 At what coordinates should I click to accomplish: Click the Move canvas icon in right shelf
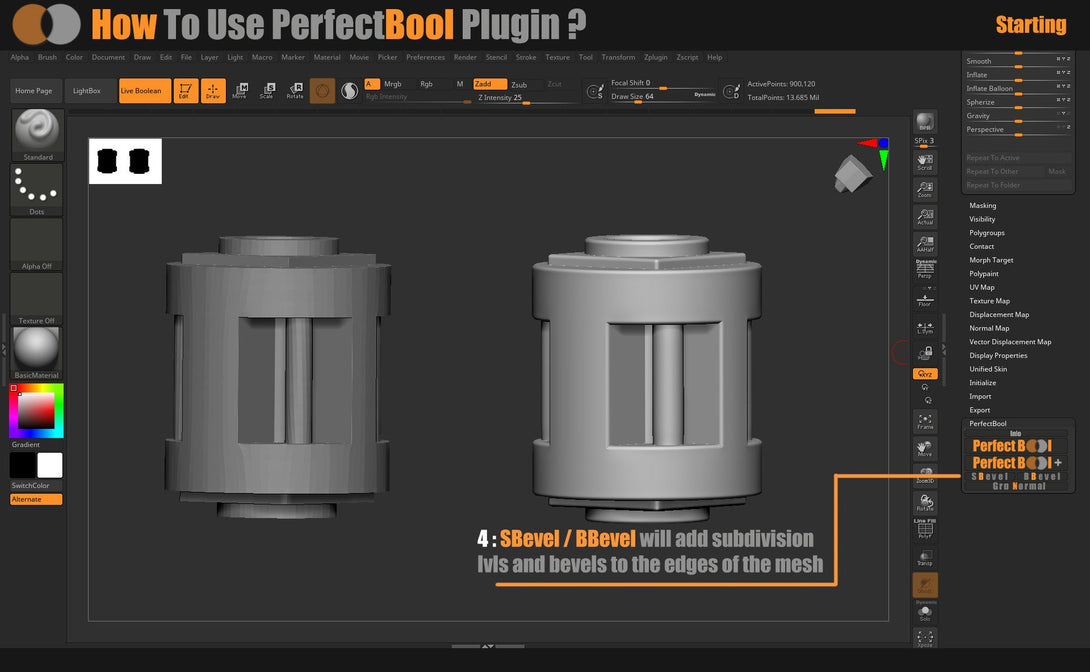tap(925, 448)
